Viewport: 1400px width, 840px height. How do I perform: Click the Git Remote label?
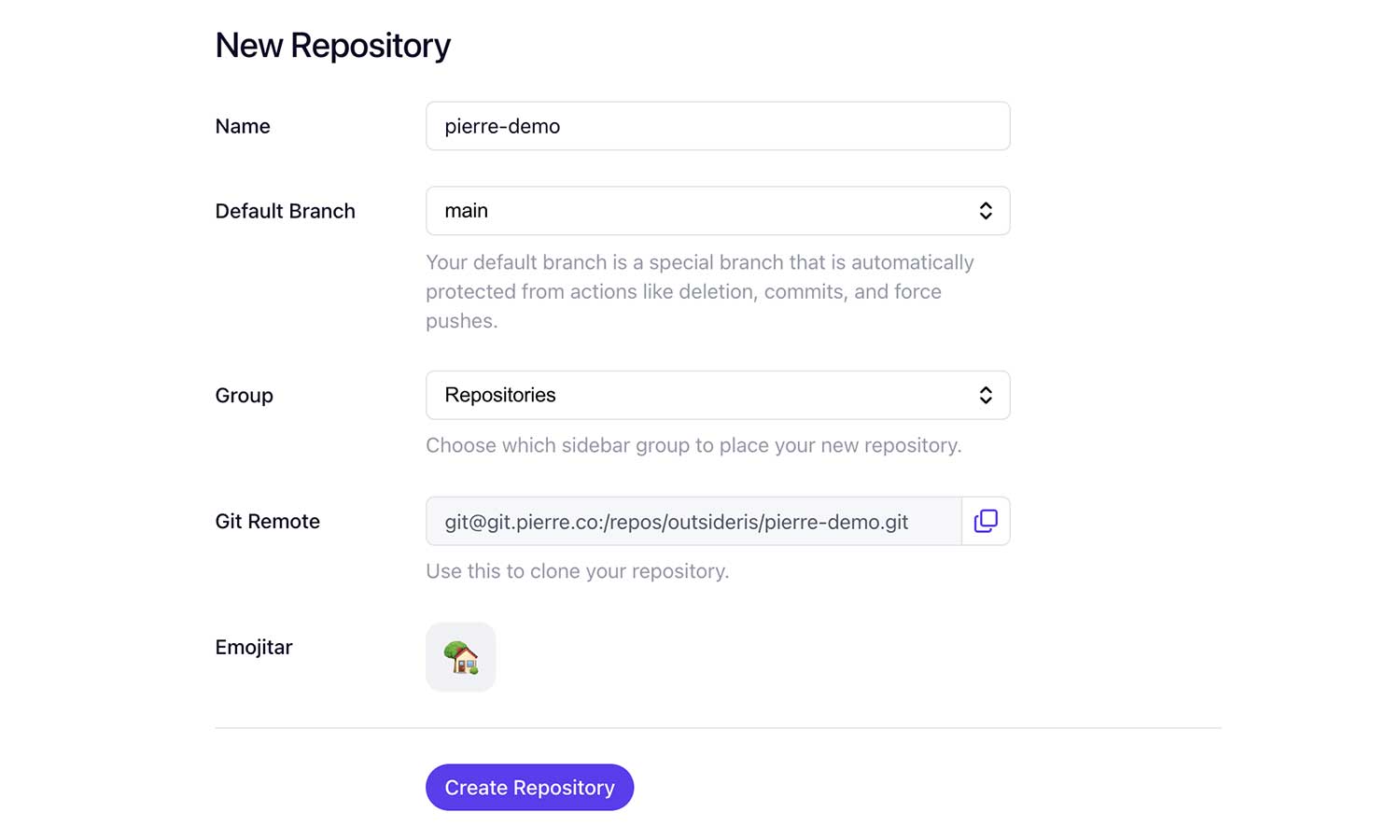[268, 521]
